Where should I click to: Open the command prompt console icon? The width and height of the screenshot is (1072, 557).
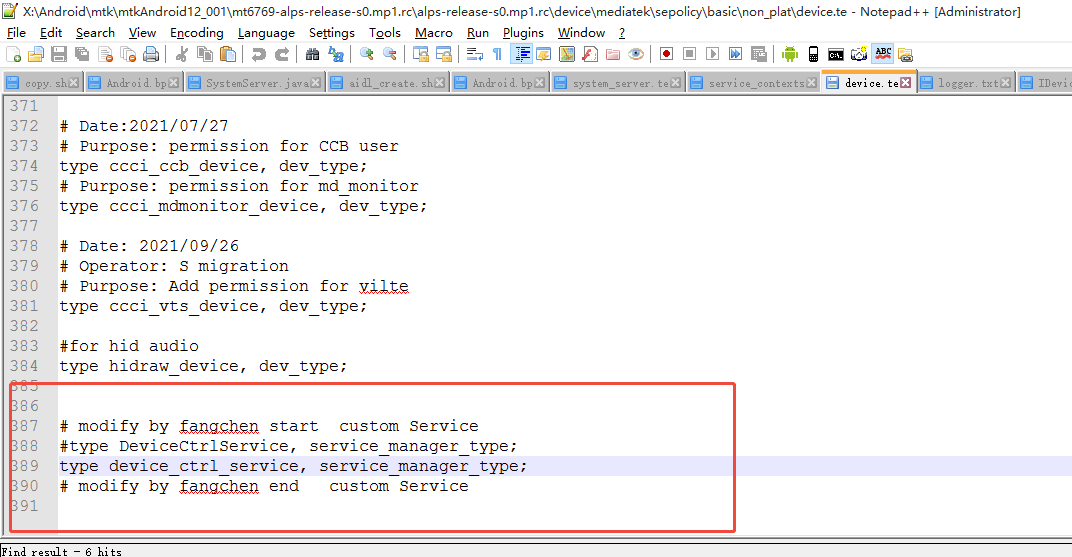click(x=835, y=55)
